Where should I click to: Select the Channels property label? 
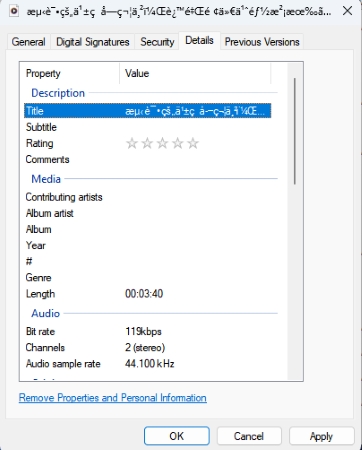point(45,347)
